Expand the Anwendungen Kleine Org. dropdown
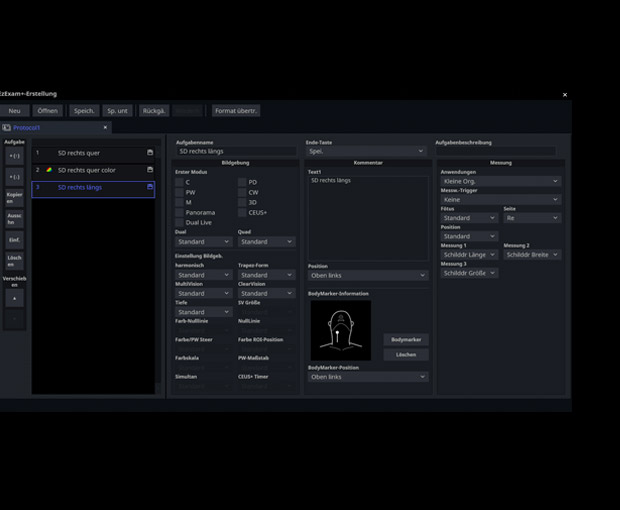The image size is (620, 510). pos(500,181)
